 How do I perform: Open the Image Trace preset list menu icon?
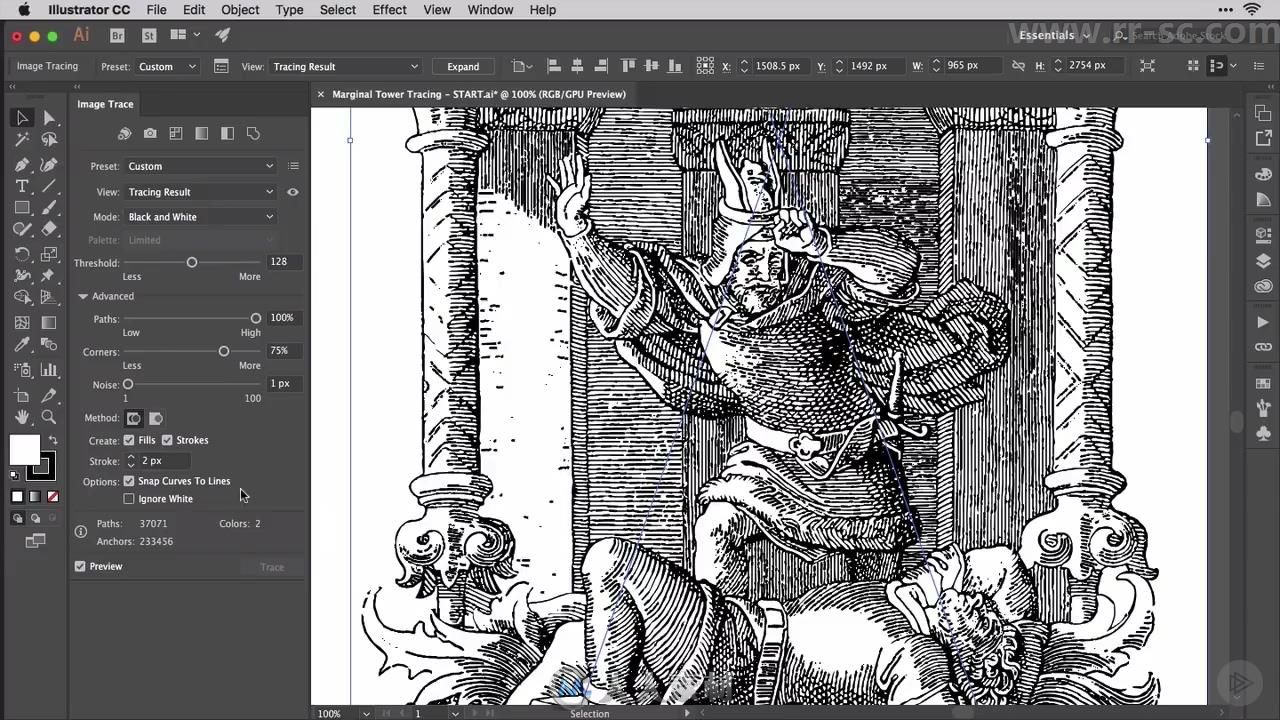coord(293,166)
